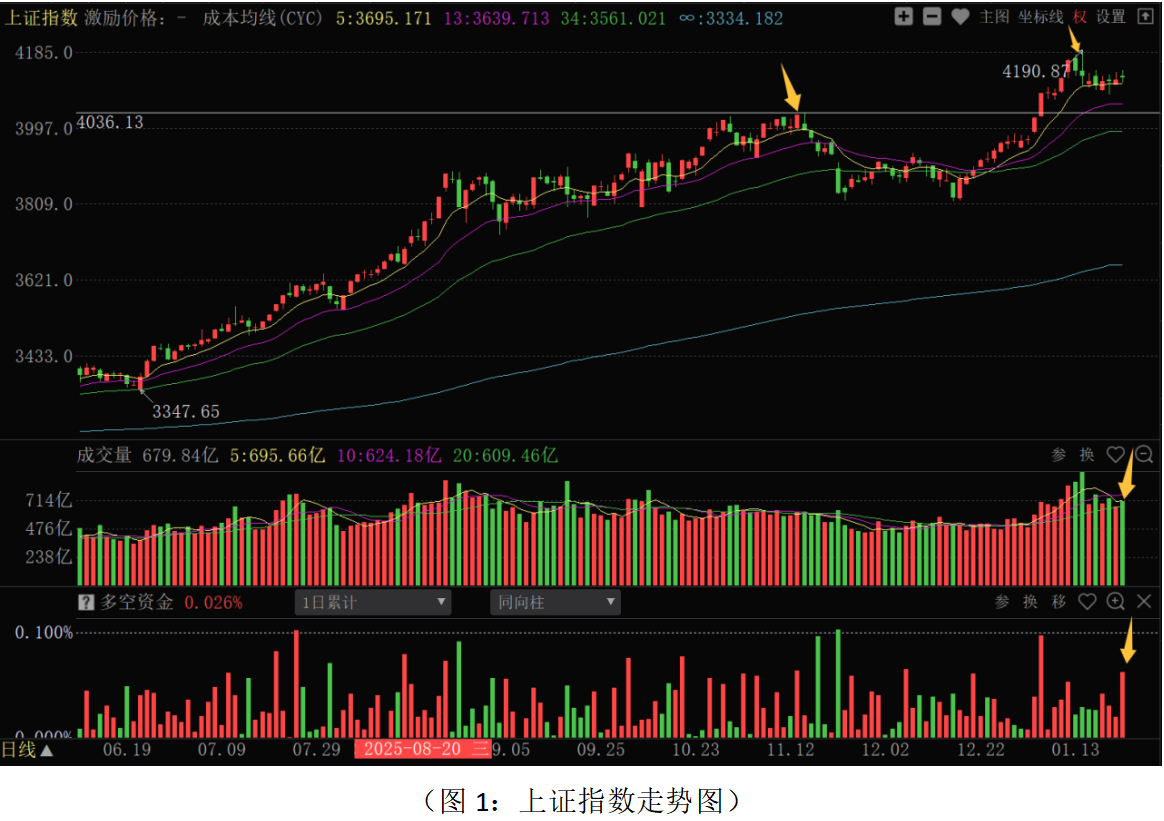
Task: Open help question-mark icon beside 多空资金
Action: click(87, 602)
